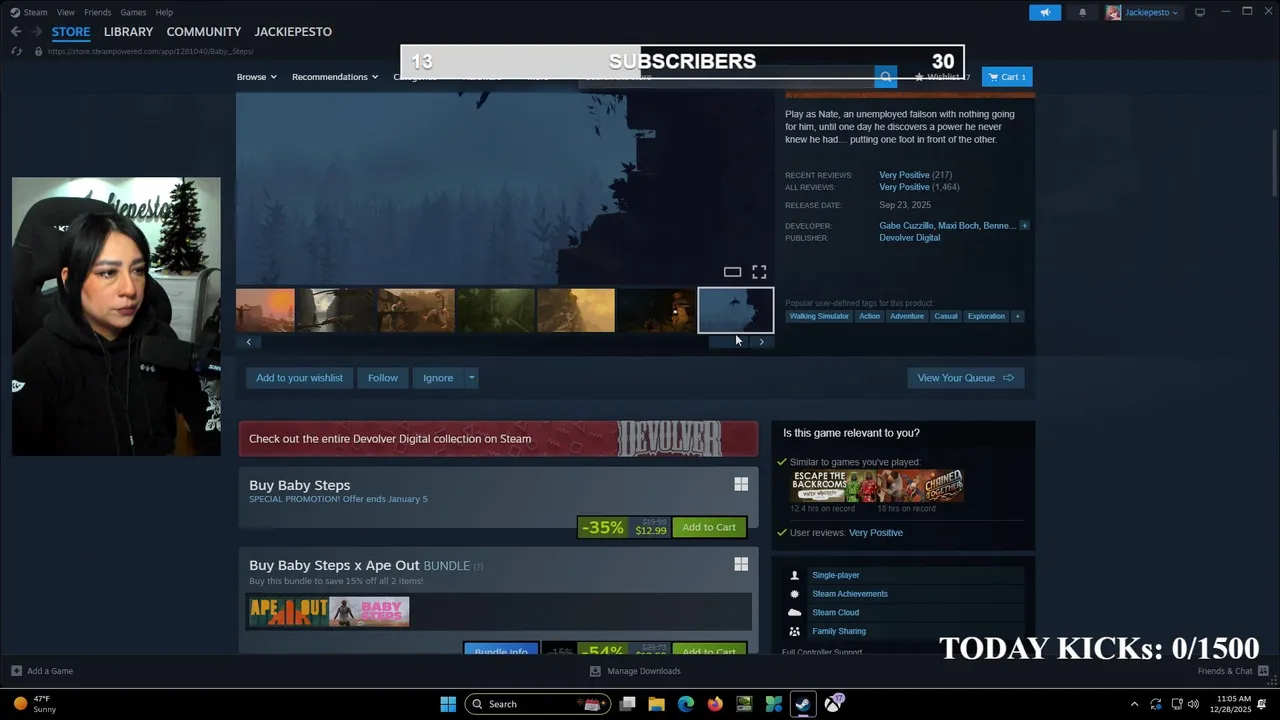1280x720 pixels.
Task: Click the Single-player feature link
Action: pos(836,575)
